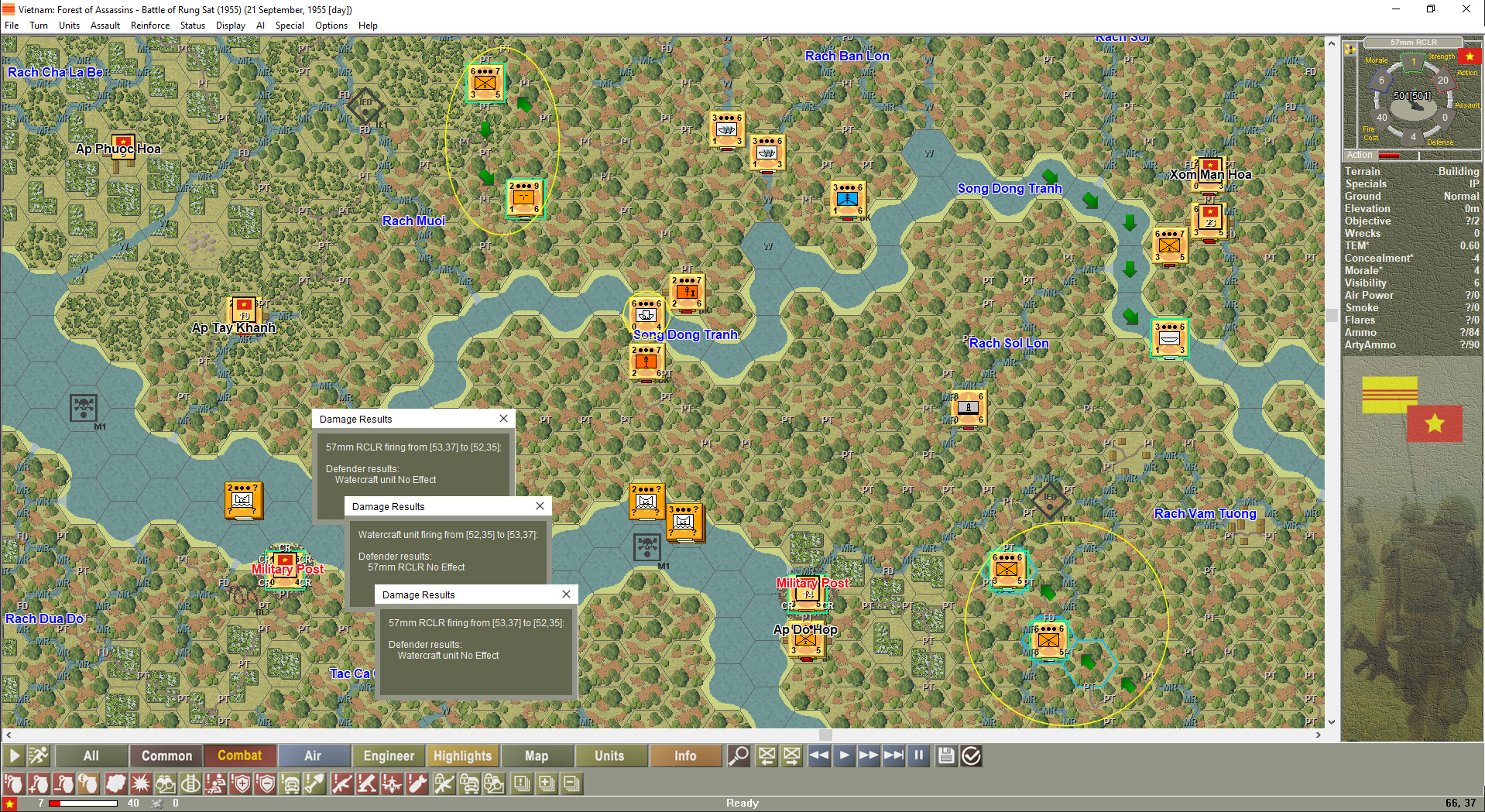
Task: Click the blue play replay button
Action: [x=844, y=755]
